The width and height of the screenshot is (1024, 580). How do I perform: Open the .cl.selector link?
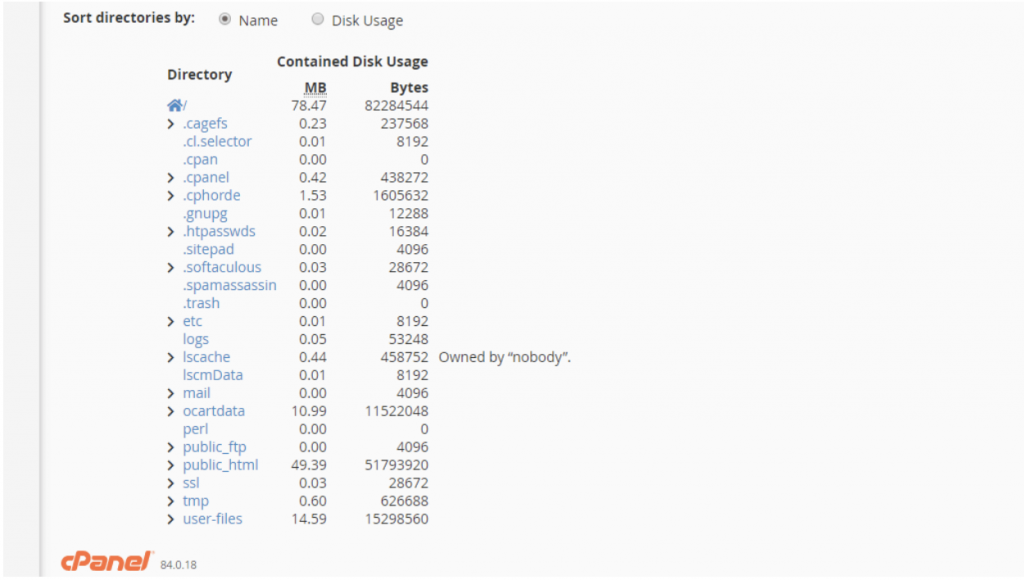(217, 141)
